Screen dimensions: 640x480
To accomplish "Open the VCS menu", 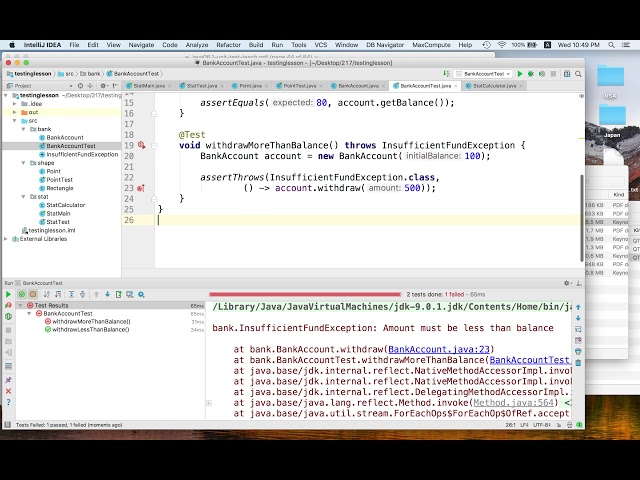I will click(x=320, y=45).
